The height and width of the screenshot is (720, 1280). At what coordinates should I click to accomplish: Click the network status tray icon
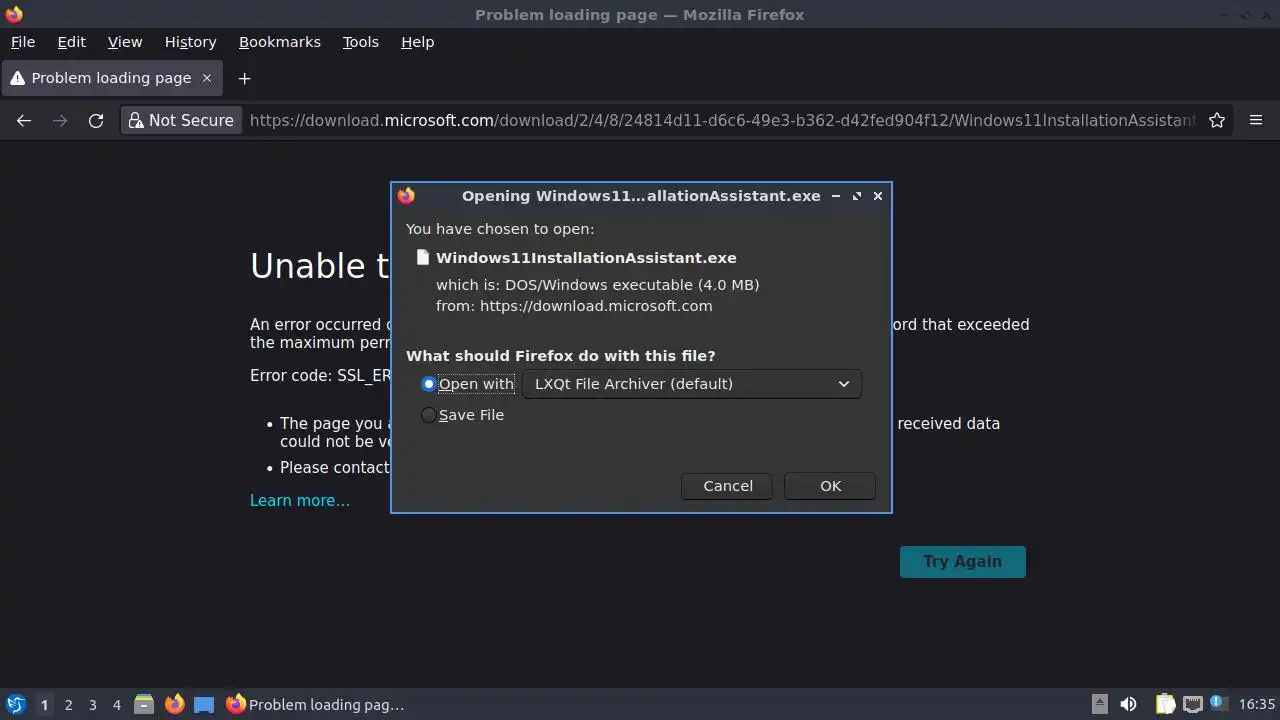pos(1192,704)
